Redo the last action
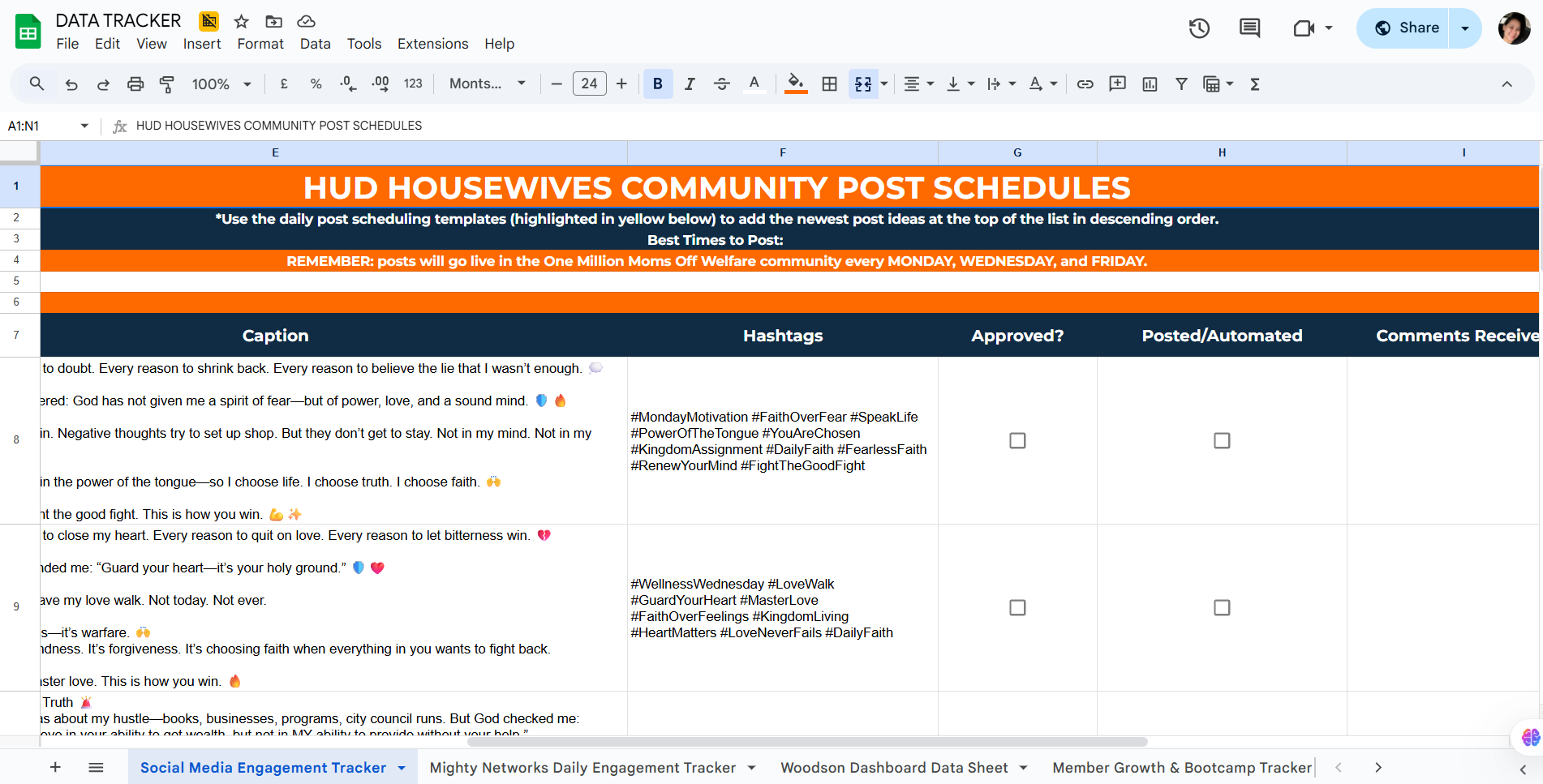This screenshot has height=784, width=1543. 103,84
